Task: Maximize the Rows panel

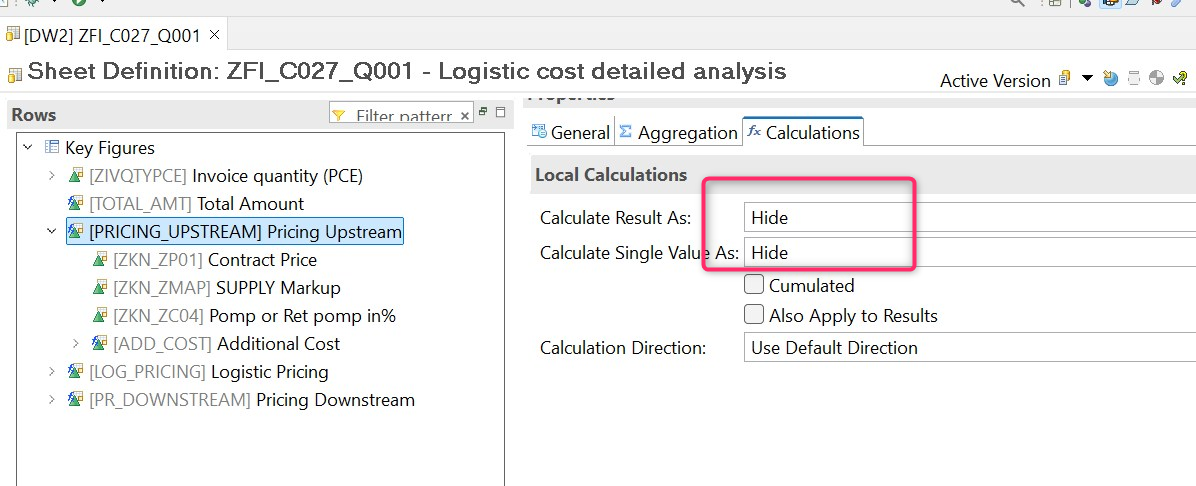Action: coord(500,113)
